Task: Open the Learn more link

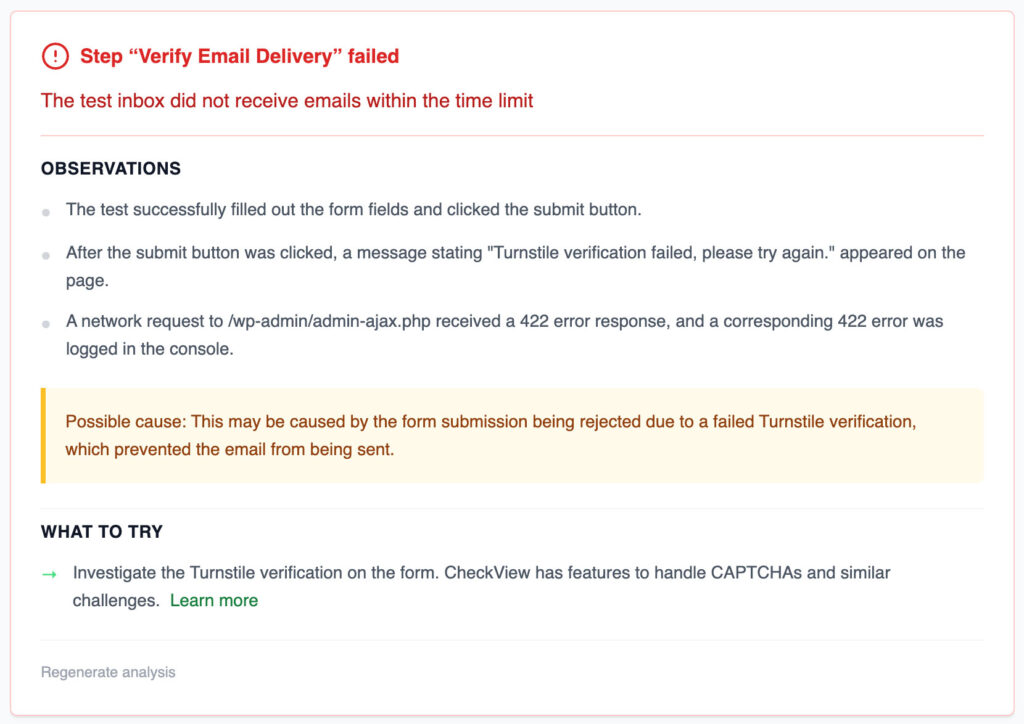Action: coord(214,600)
